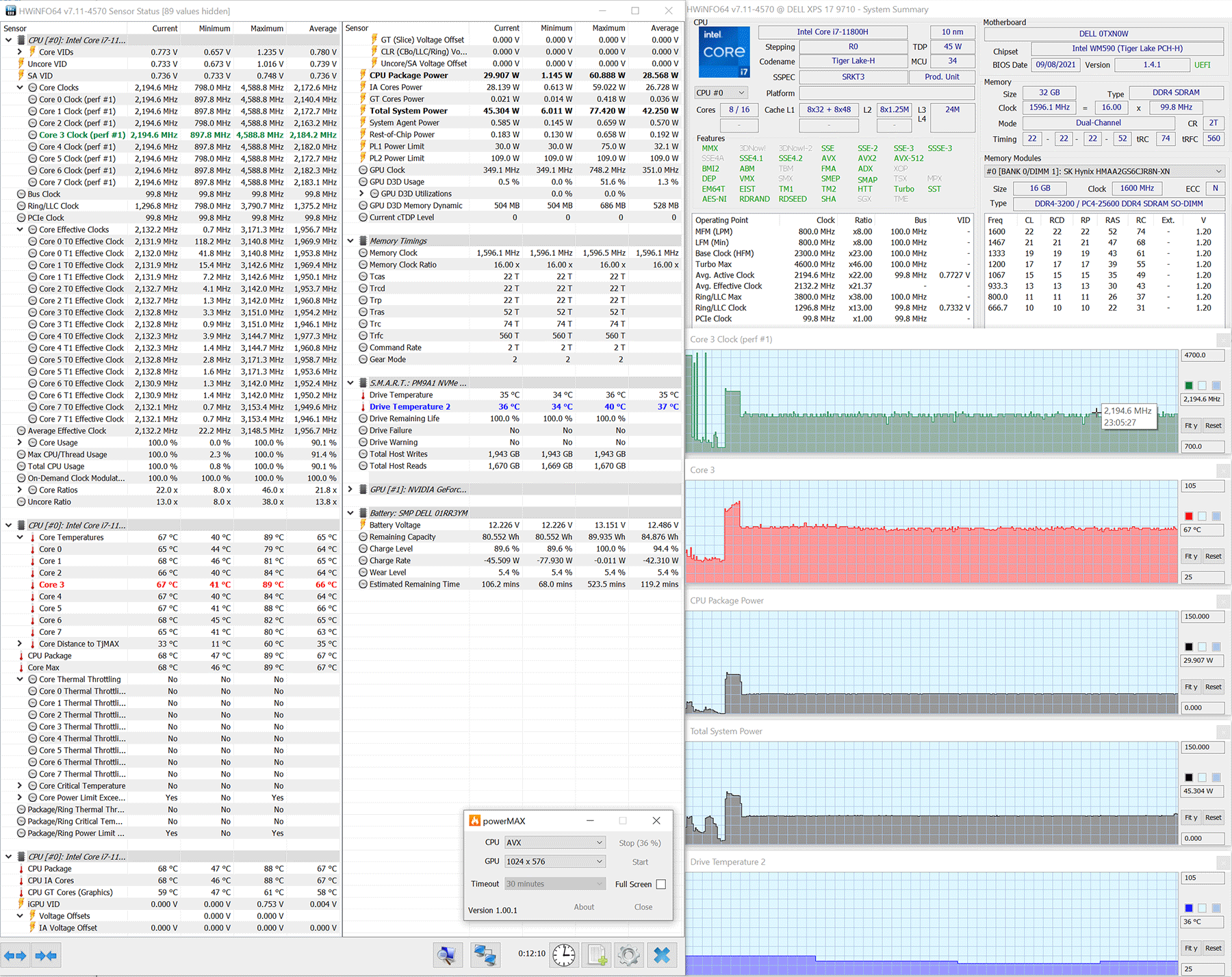Click the icon beside Total CPU Usage
1232x977 pixels.
click(21, 467)
